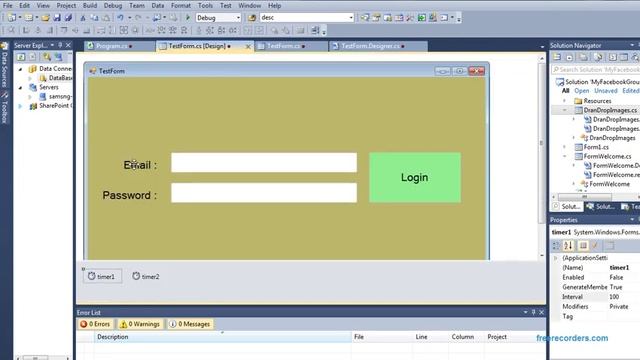Click the Enabled property value False
Image resolution: width=640 pixels, height=360 pixels.
click(616, 277)
